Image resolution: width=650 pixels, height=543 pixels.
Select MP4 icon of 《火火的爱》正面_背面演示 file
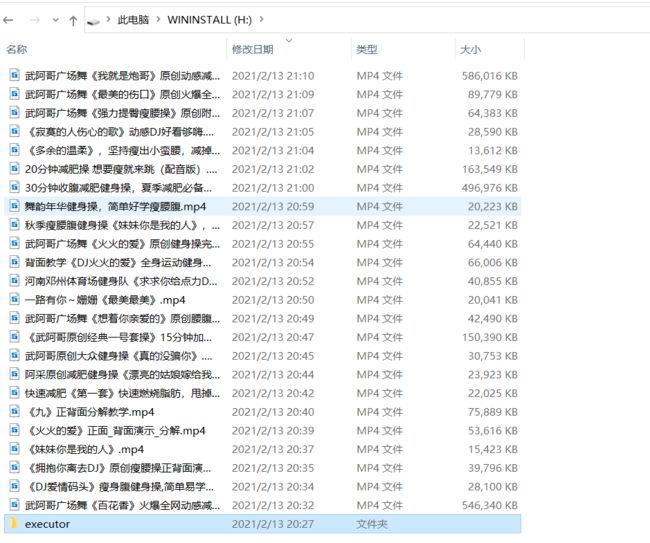point(15,430)
